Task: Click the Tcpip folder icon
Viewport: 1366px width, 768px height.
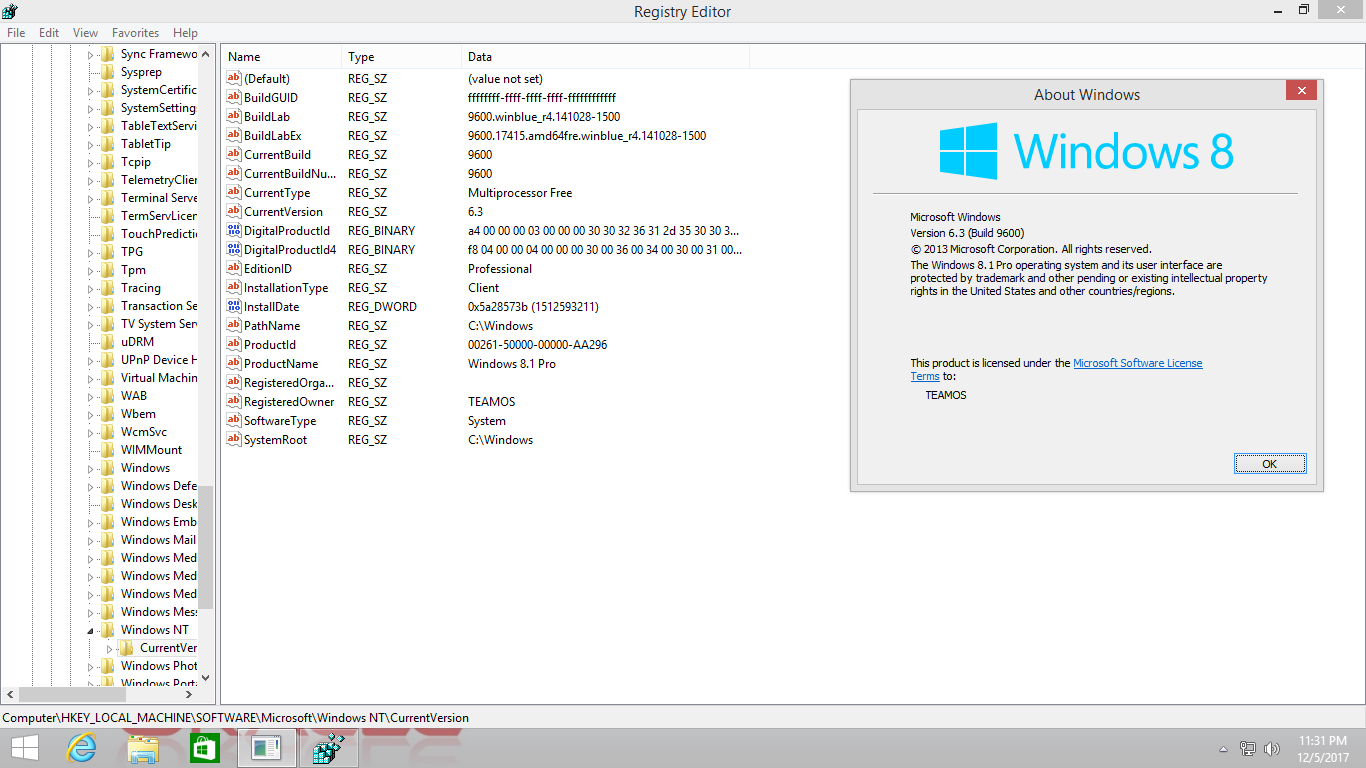Action: [x=107, y=162]
